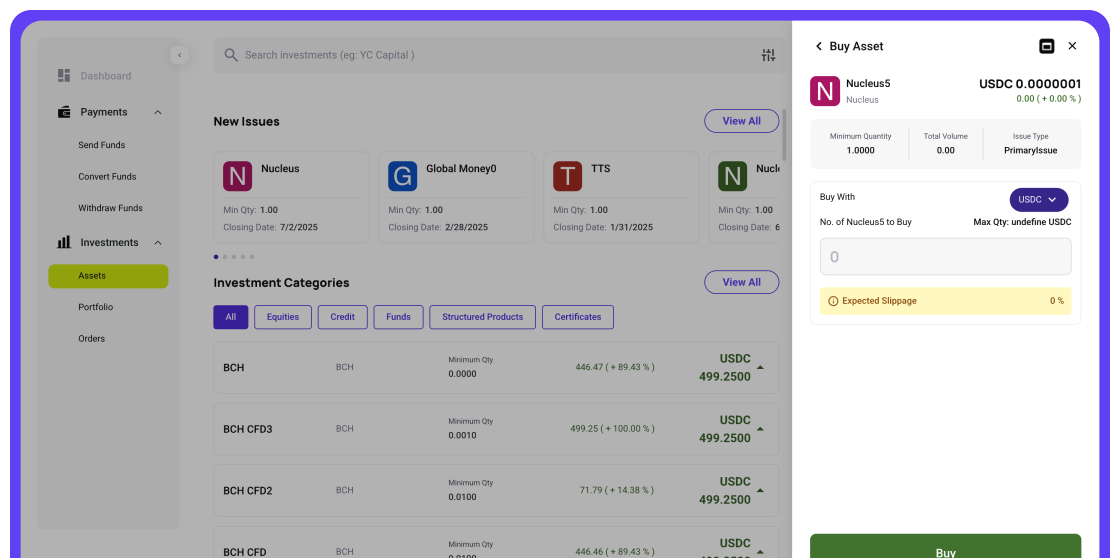Click the page vertical scrollbar

pos(784,135)
